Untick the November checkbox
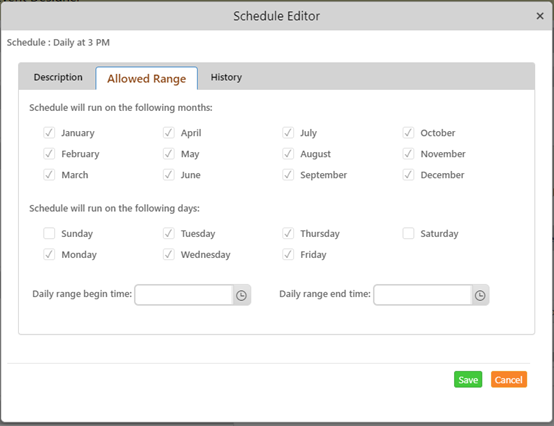Image resolution: width=554 pixels, height=426 pixels. pyautogui.click(x=408, y=154)
